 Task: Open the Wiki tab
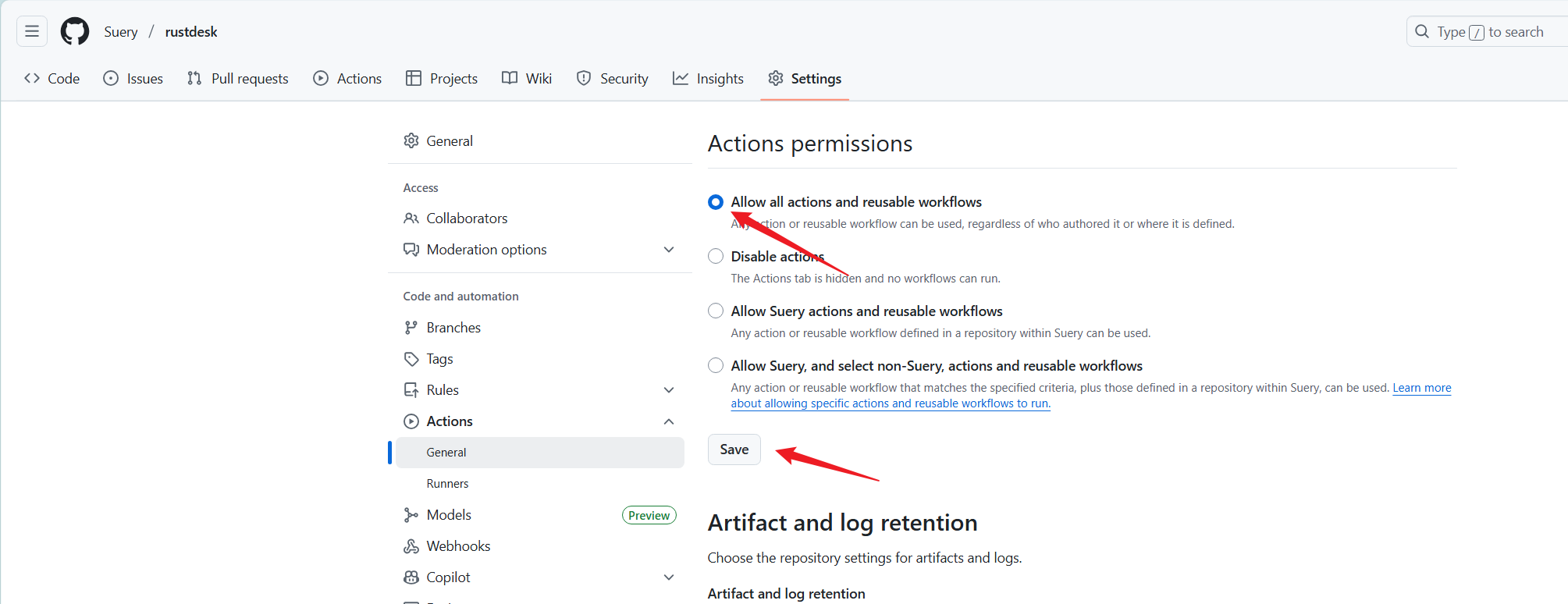(x=527, y=78)
